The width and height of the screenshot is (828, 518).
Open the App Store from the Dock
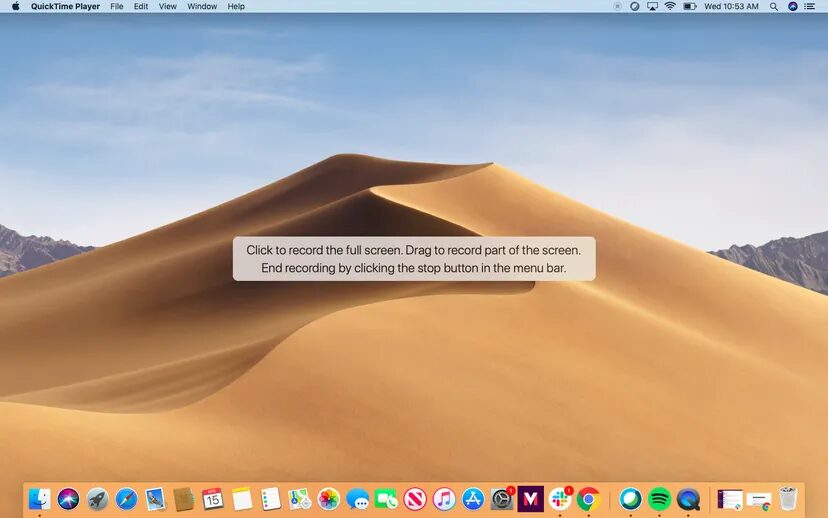[x=473, y=498]
